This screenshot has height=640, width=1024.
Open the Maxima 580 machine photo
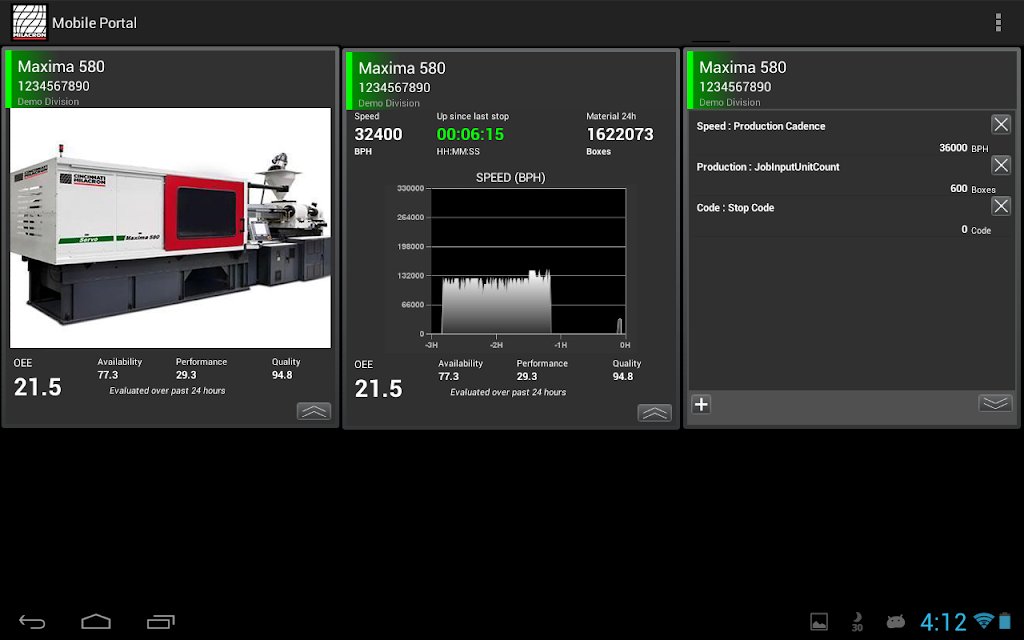[170, 228]
